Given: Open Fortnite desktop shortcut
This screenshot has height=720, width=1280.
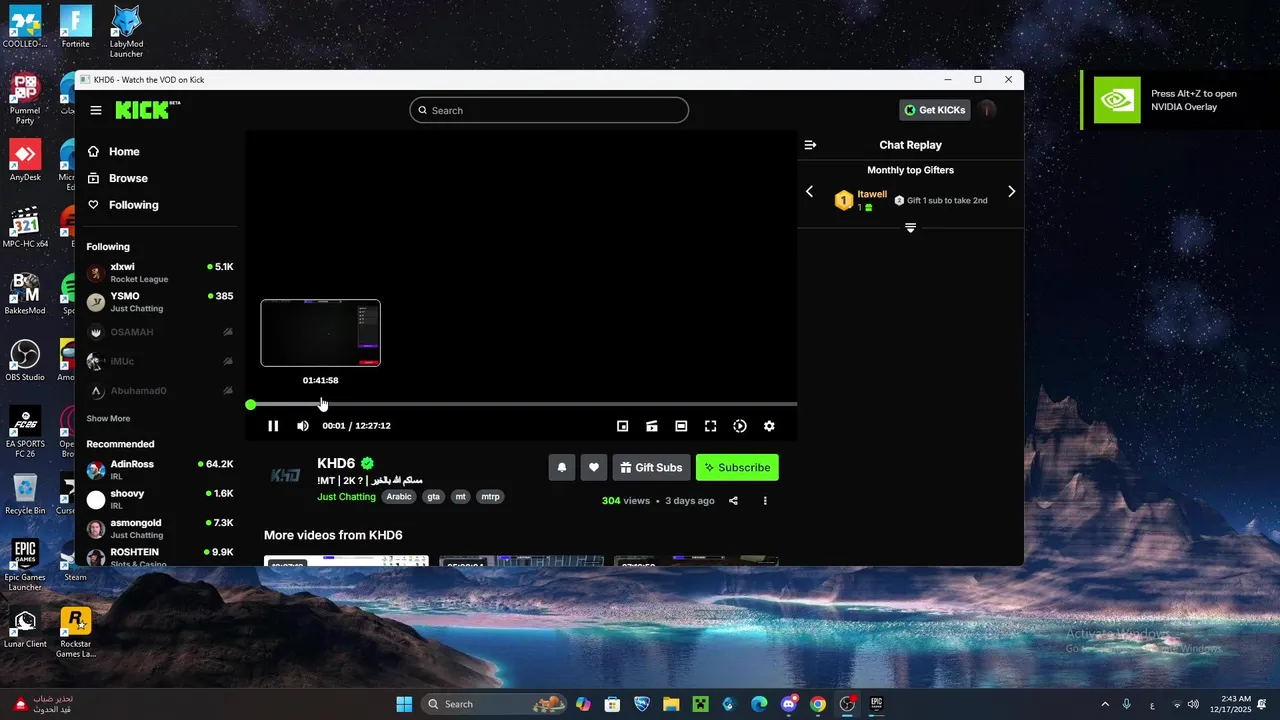Looking at the screenshot, I should (x=75, y=27).
